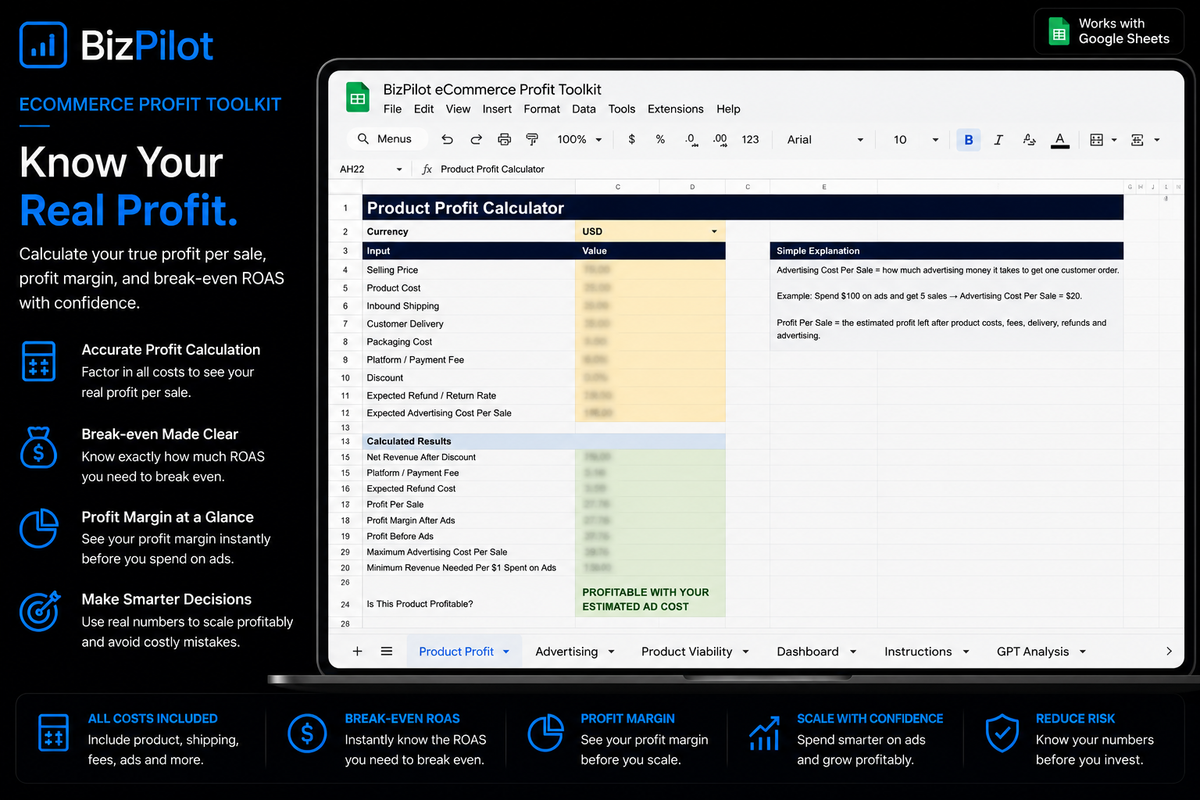Toggle Italic formatting
The width and height of the screenshot is (1200, 800).
[998, 140]
